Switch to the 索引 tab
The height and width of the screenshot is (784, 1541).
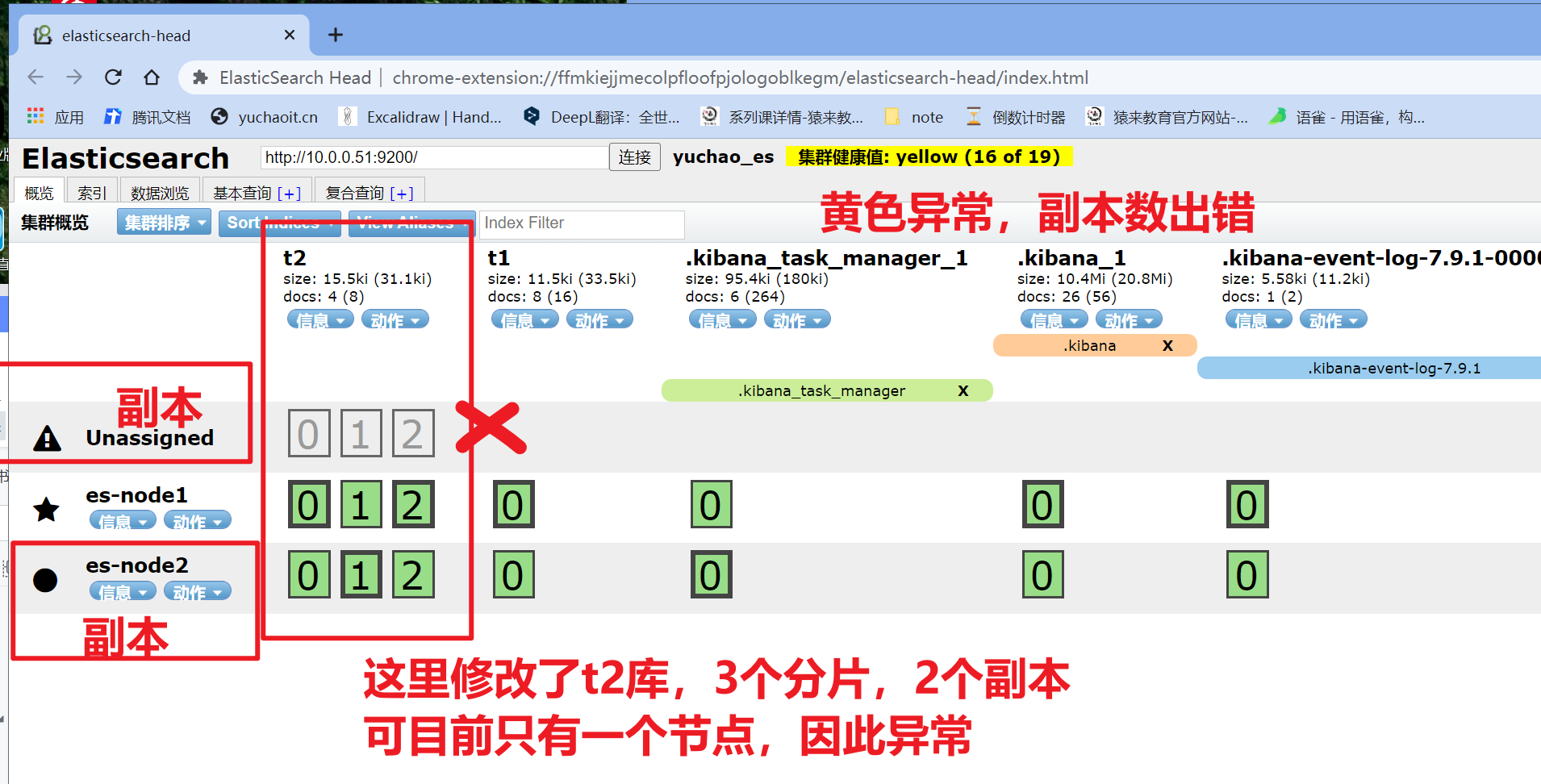(x=92, y=193)
